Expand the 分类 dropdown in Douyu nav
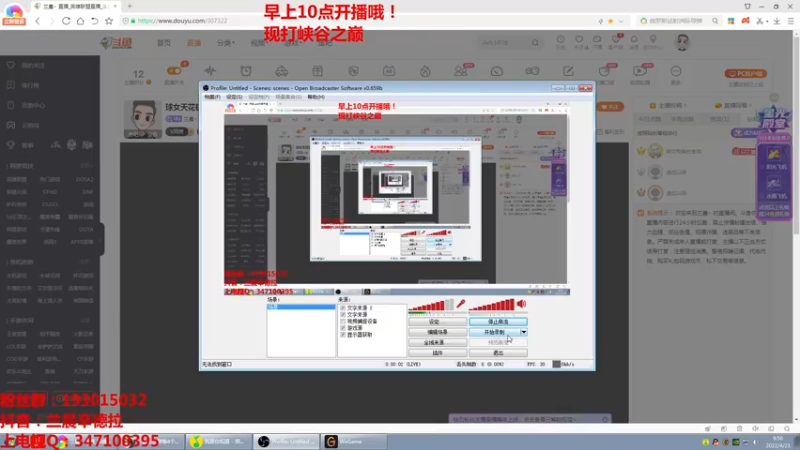Viewport: 800px width, 450px height. tap(226, 43)
